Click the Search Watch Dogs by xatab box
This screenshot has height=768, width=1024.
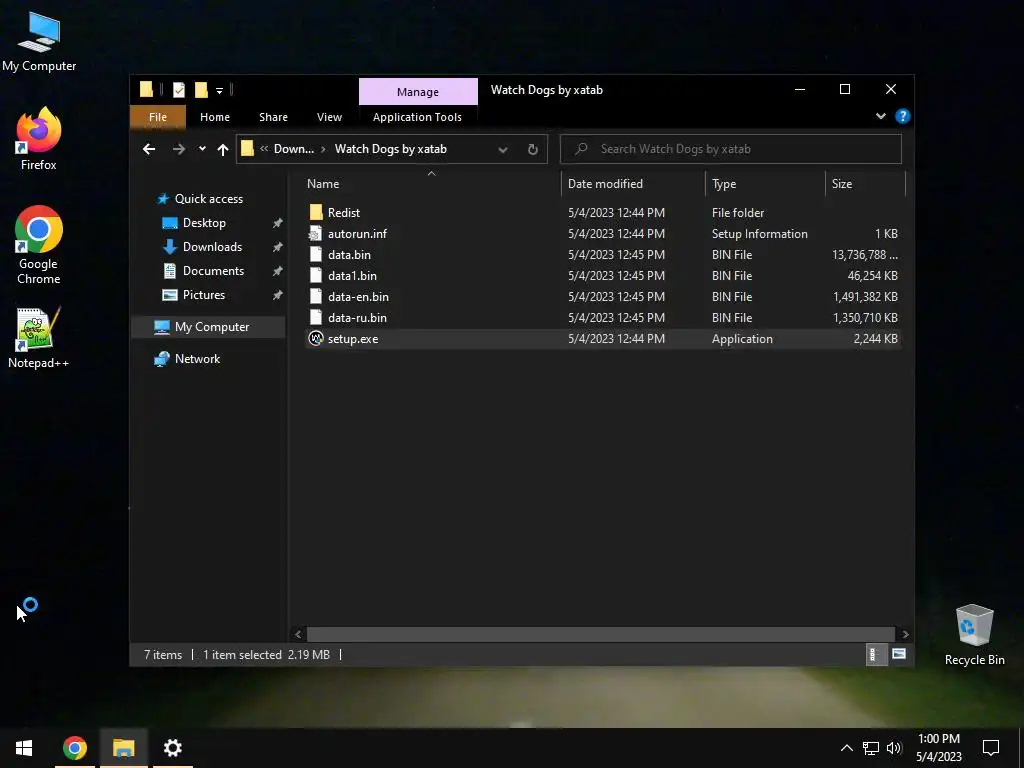click(x=731, y=149)
